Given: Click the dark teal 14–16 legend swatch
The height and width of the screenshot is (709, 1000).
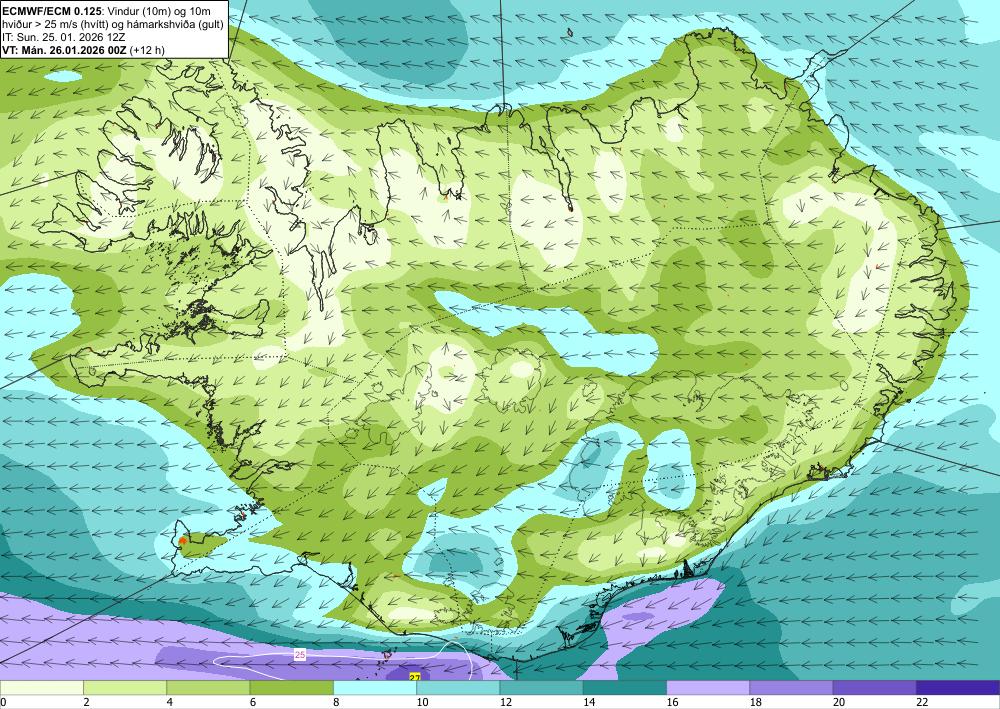Looking at the screenshot, I should (x=625, y=688).
